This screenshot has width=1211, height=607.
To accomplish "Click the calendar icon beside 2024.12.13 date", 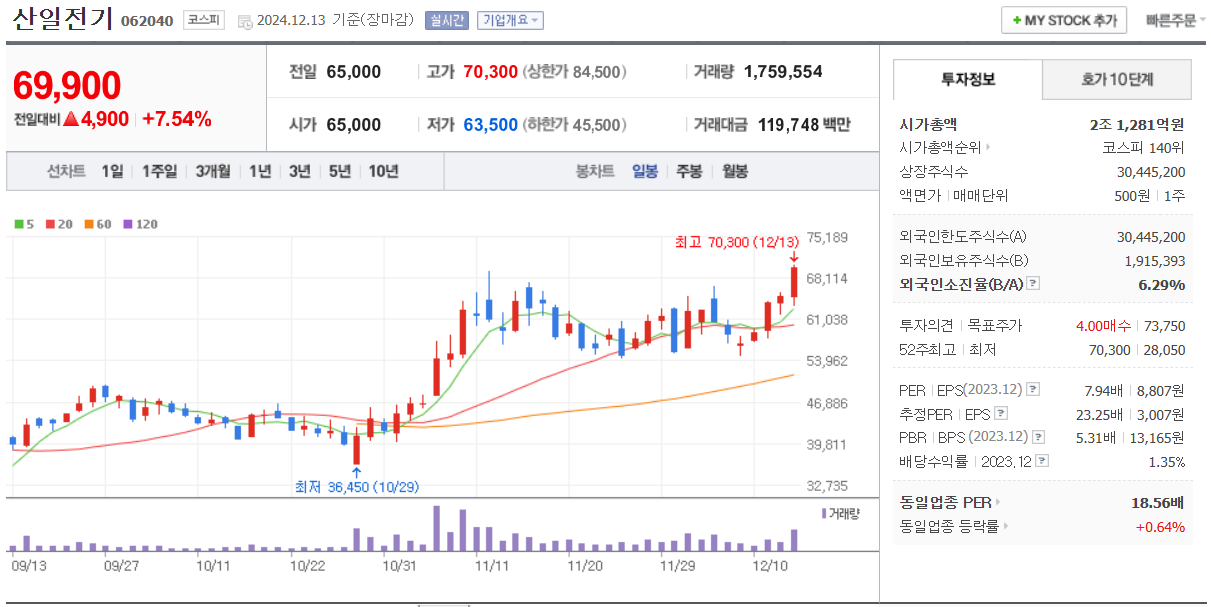I will (245, 21).
